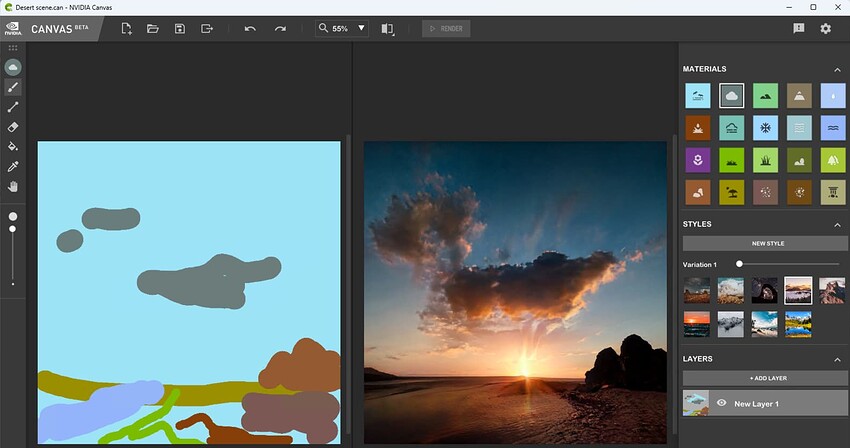The image size is (850, 448).
Task: Open the feedback icon in top right
Action: (799, 28)
